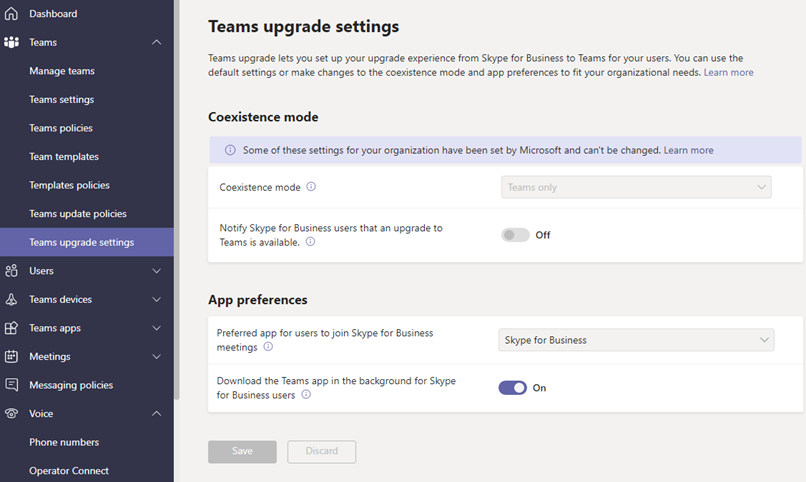Click info icon beside Coexistence mode label
This screenshot has height=482, width=806.
(311, 187)
